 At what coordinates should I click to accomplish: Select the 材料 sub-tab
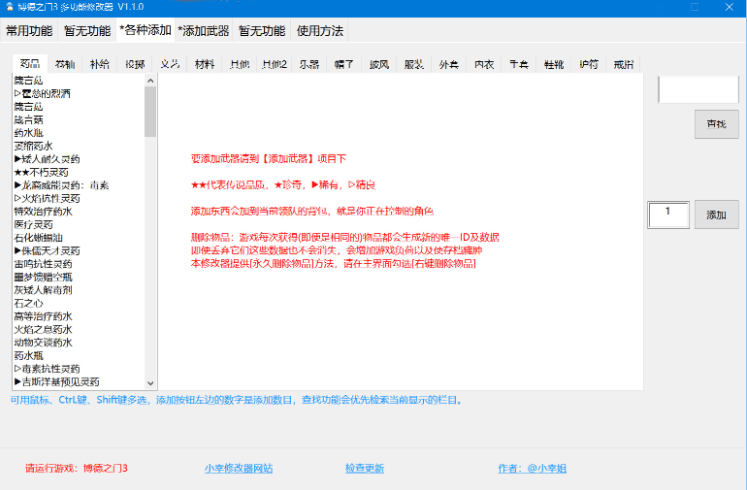coord(204,64)
